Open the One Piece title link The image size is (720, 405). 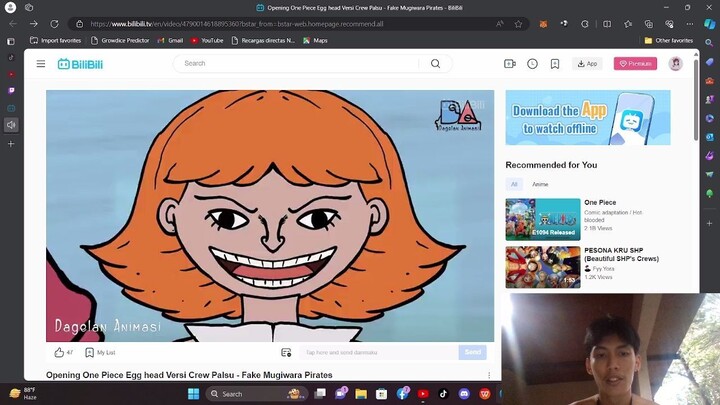point(600,202)
